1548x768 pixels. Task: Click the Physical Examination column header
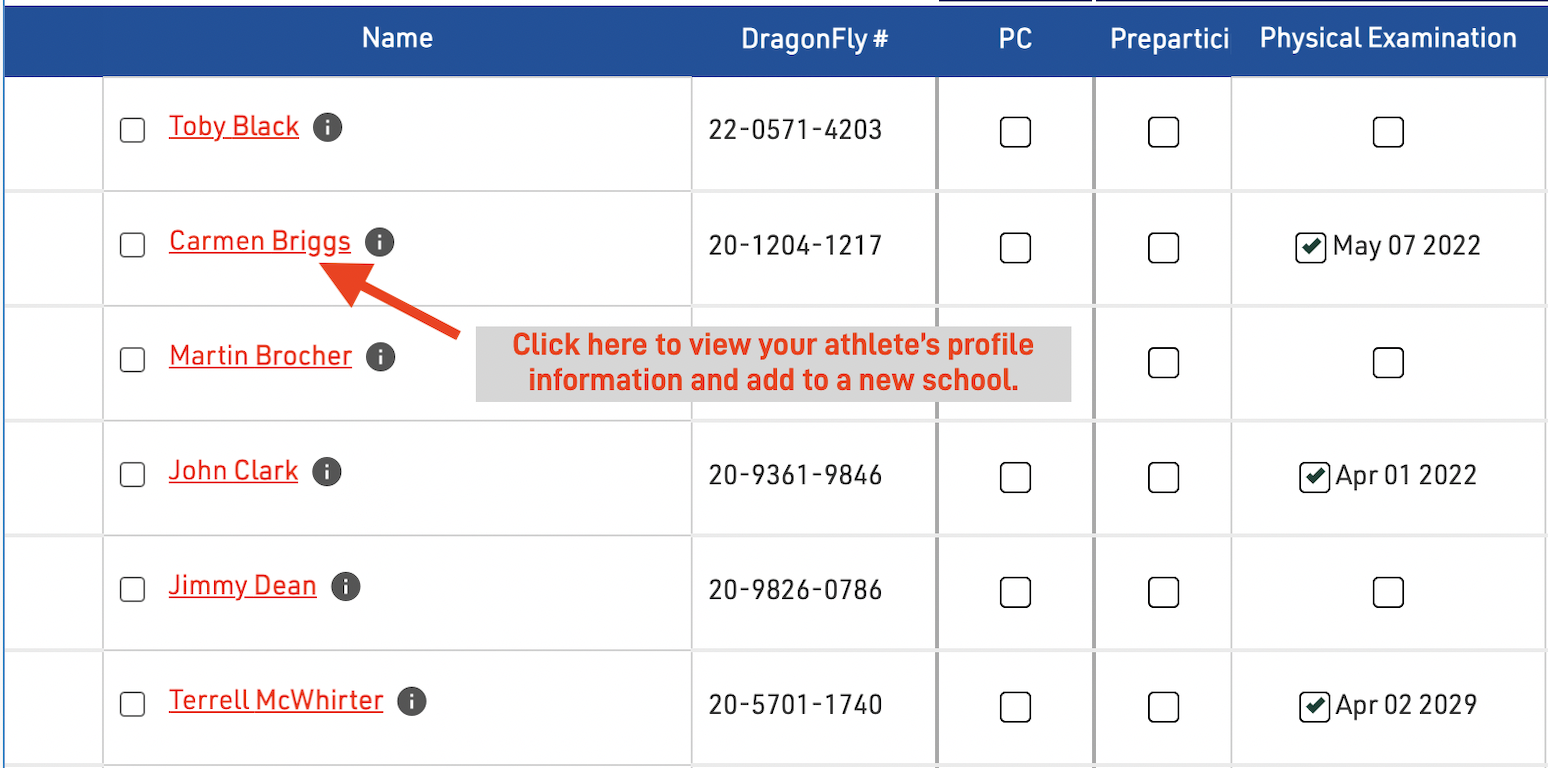point(1387,39)
